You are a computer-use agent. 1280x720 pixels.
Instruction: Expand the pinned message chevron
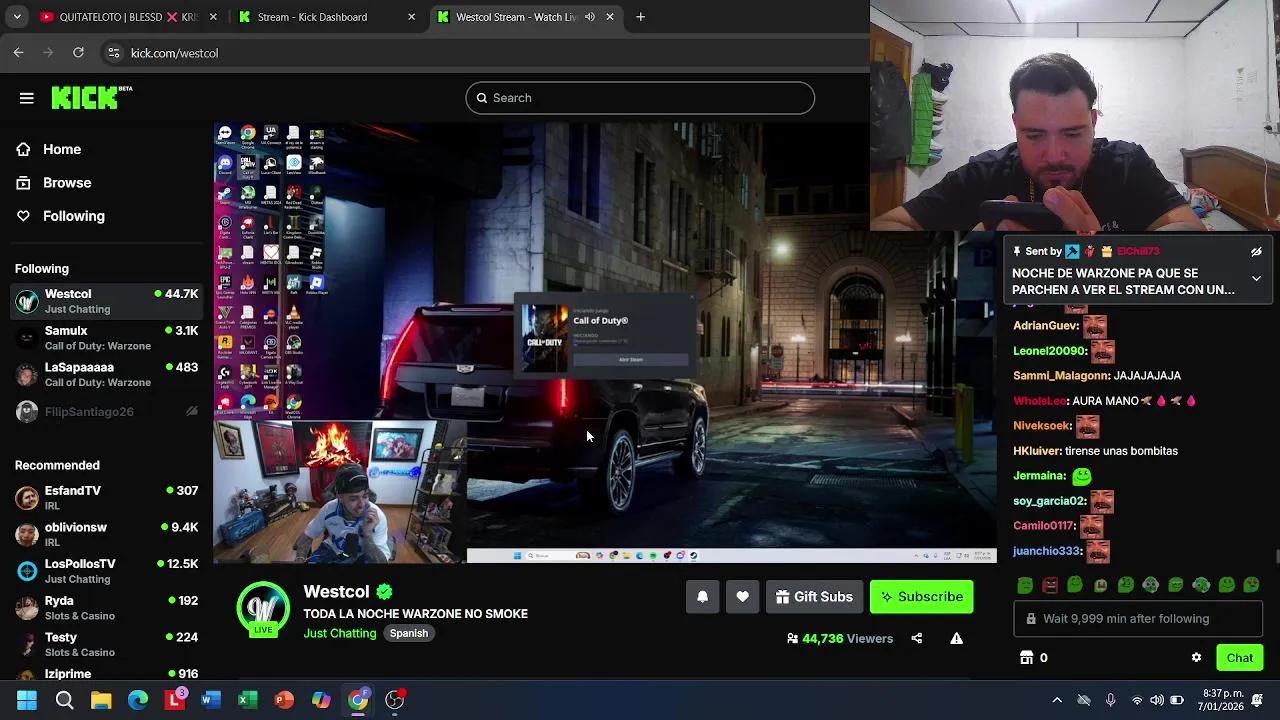[x=1256, y=279]
